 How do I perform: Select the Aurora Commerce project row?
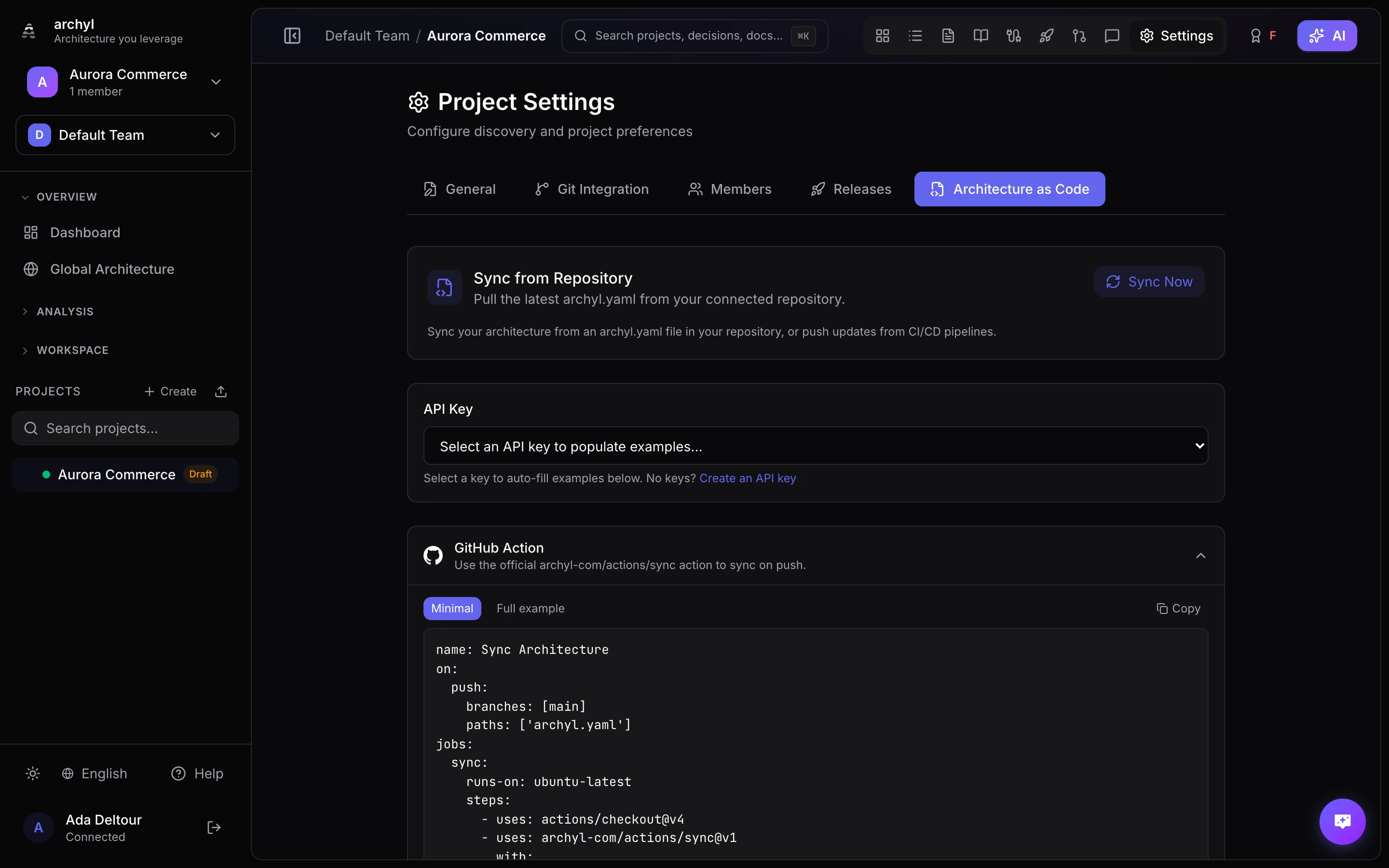125,475
